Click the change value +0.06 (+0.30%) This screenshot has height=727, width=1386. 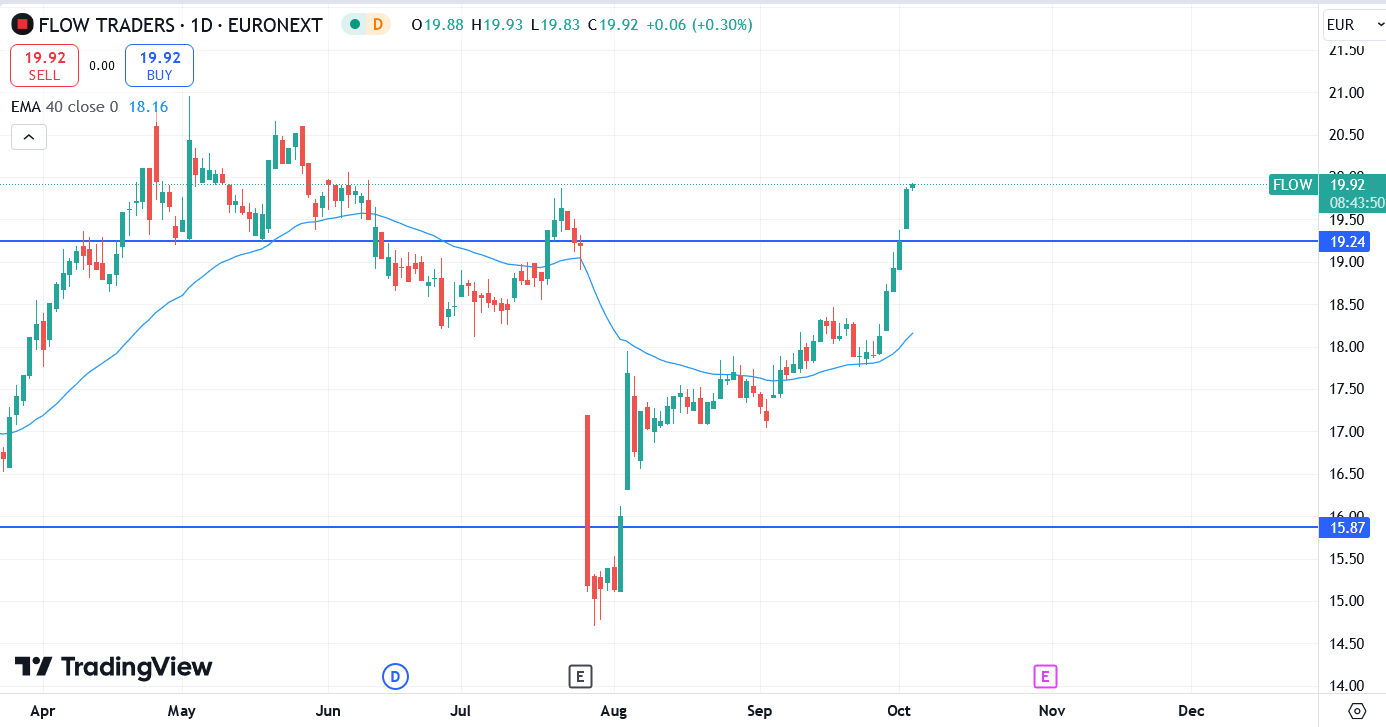pyautogui.click(x=699, y=25)
